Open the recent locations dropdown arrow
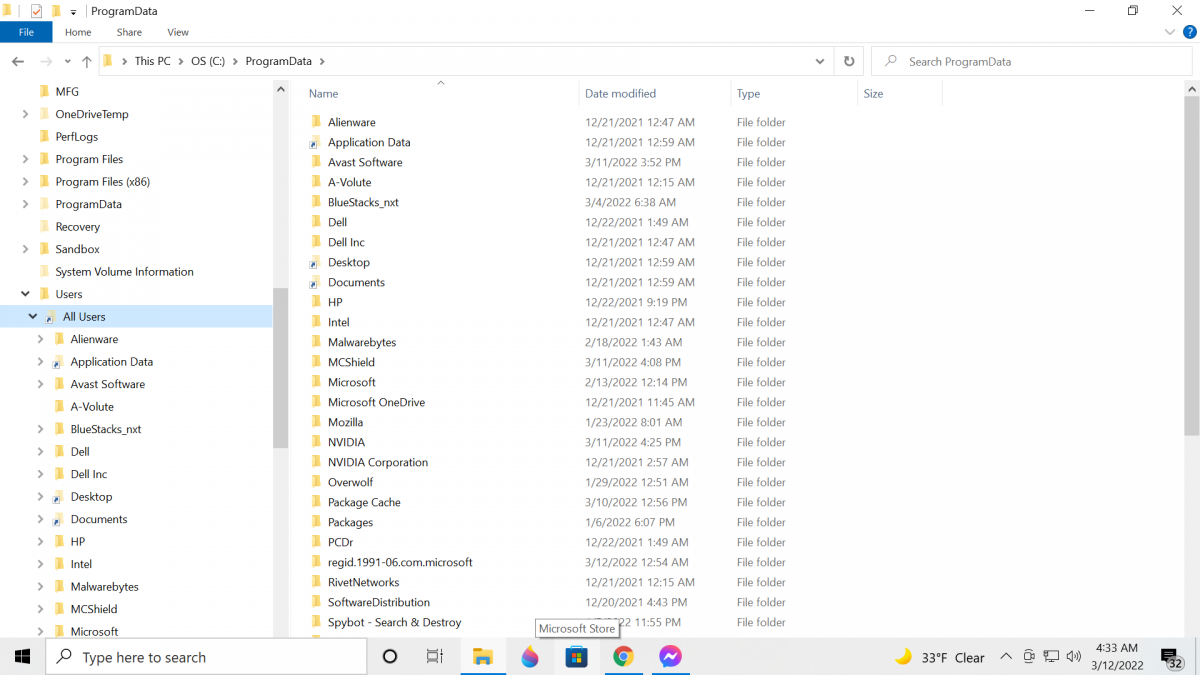Screen dimensions: 1200x675 [x=67, y=61]
